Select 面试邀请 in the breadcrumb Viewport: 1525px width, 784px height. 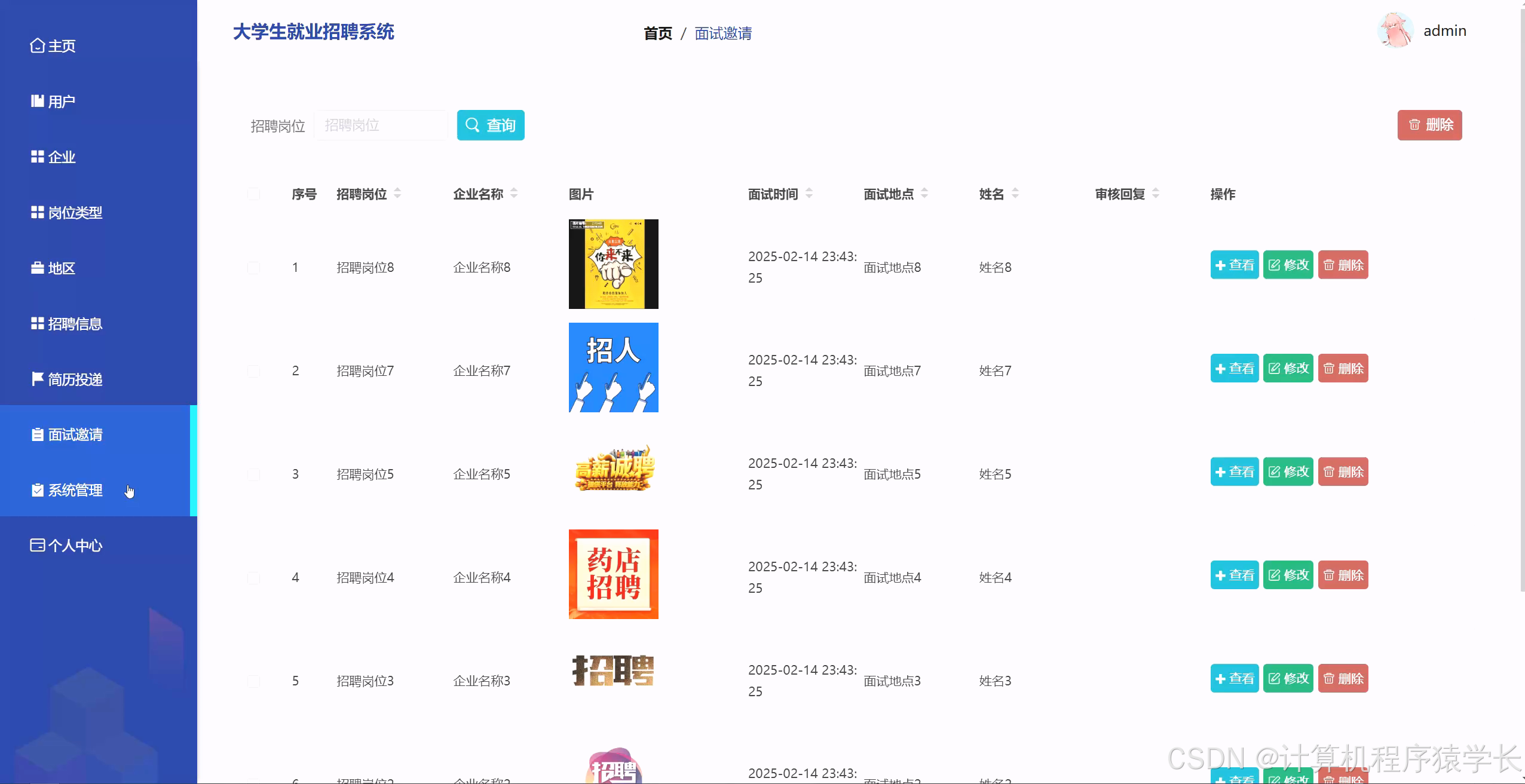pos(722,34)
